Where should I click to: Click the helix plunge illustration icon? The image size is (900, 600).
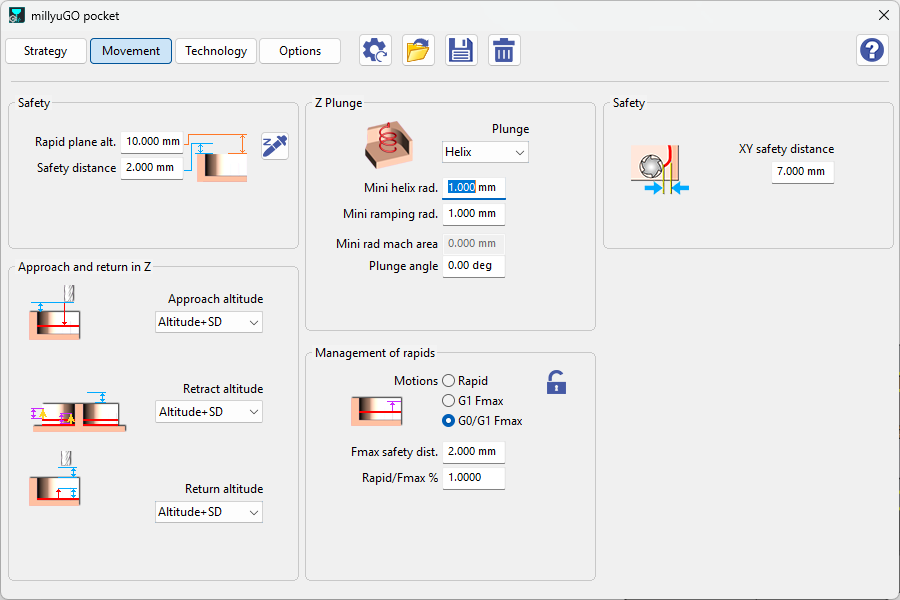pos(389,144)
